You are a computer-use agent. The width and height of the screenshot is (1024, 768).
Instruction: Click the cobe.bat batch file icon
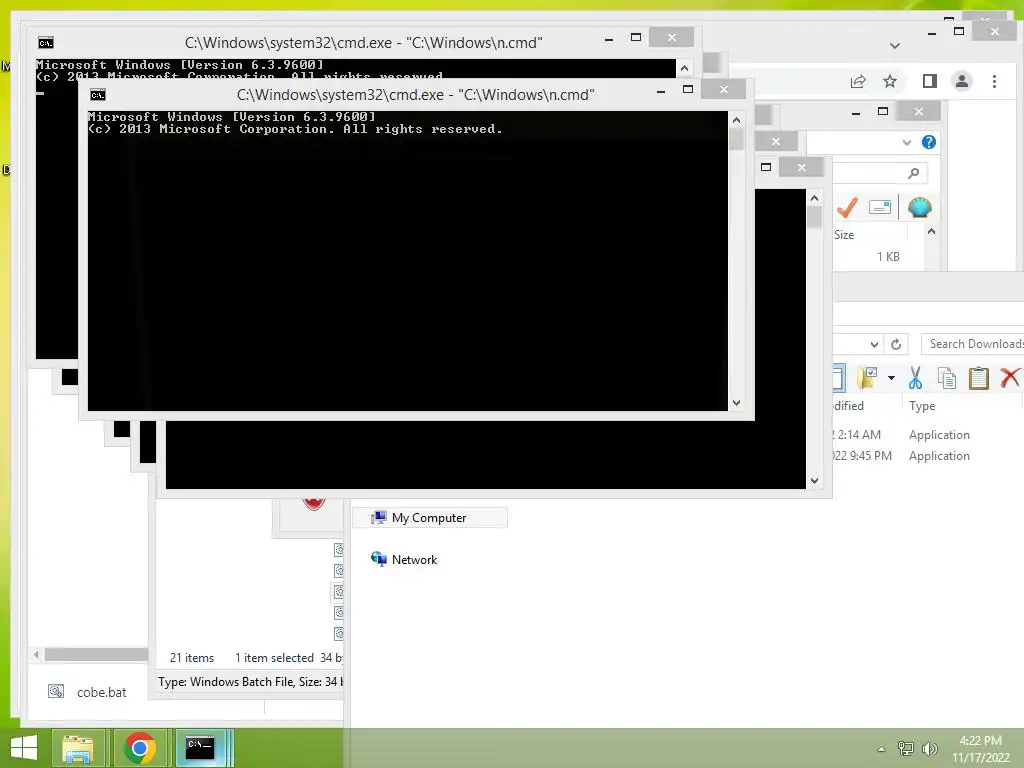point(56,691)
